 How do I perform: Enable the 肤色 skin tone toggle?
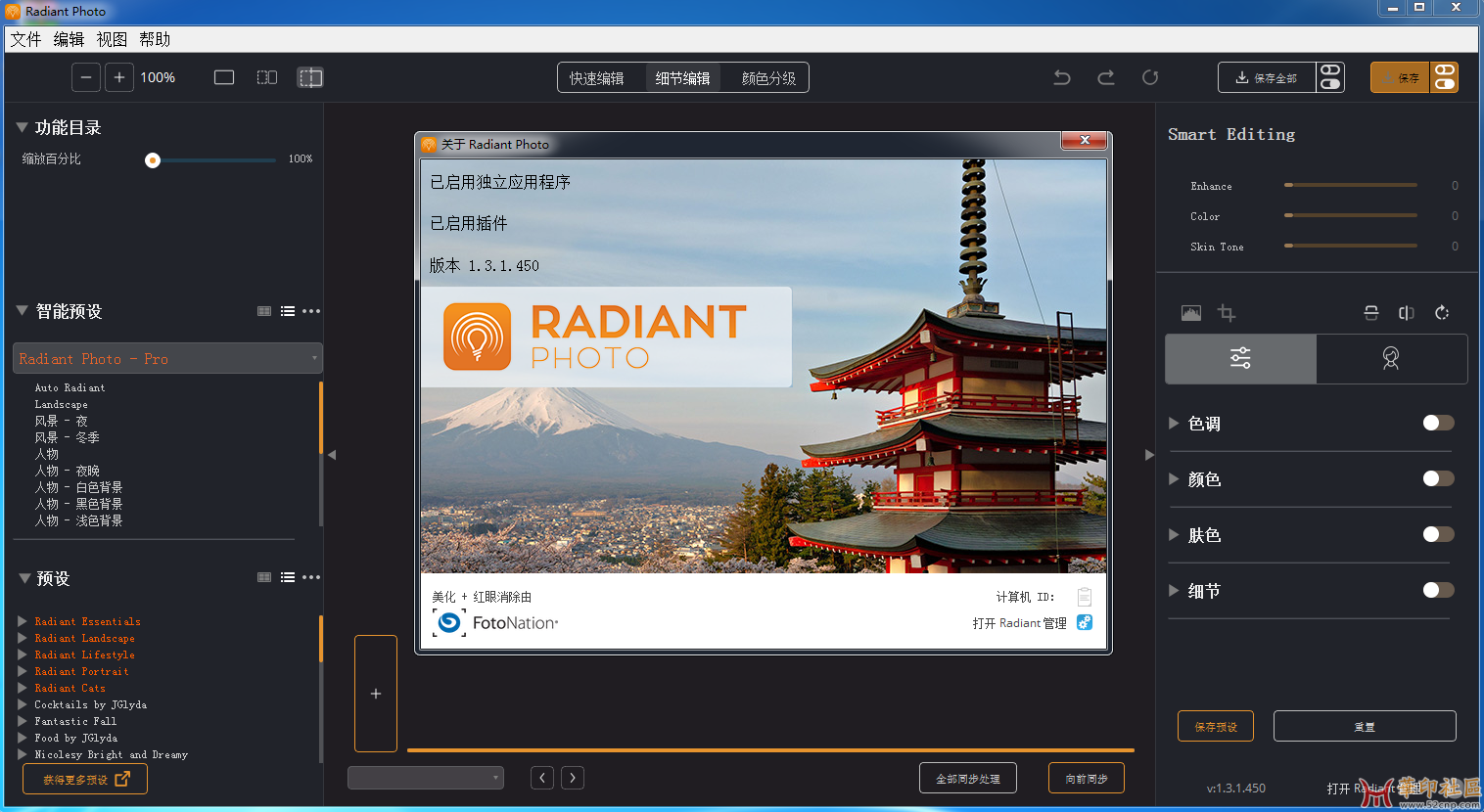1438,534
